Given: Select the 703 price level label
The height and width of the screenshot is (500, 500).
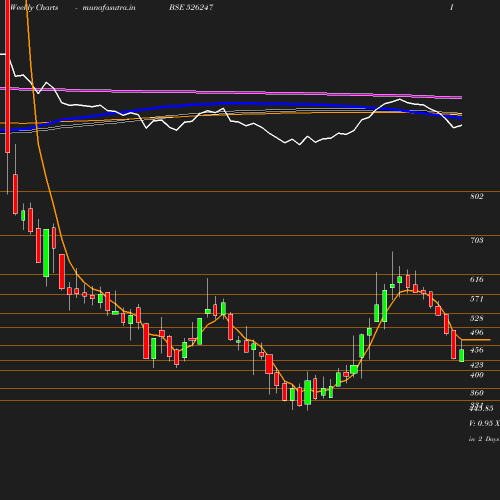Looking at the screenshot, I should [477, 240].
